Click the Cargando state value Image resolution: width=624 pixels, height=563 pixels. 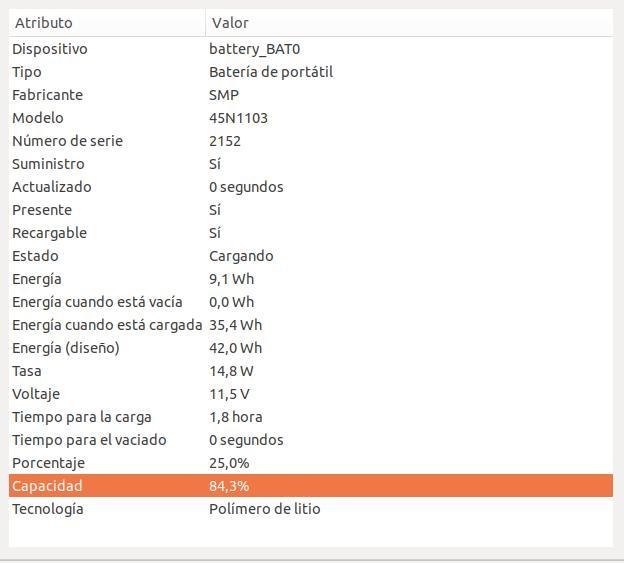(x=241, y=256)
